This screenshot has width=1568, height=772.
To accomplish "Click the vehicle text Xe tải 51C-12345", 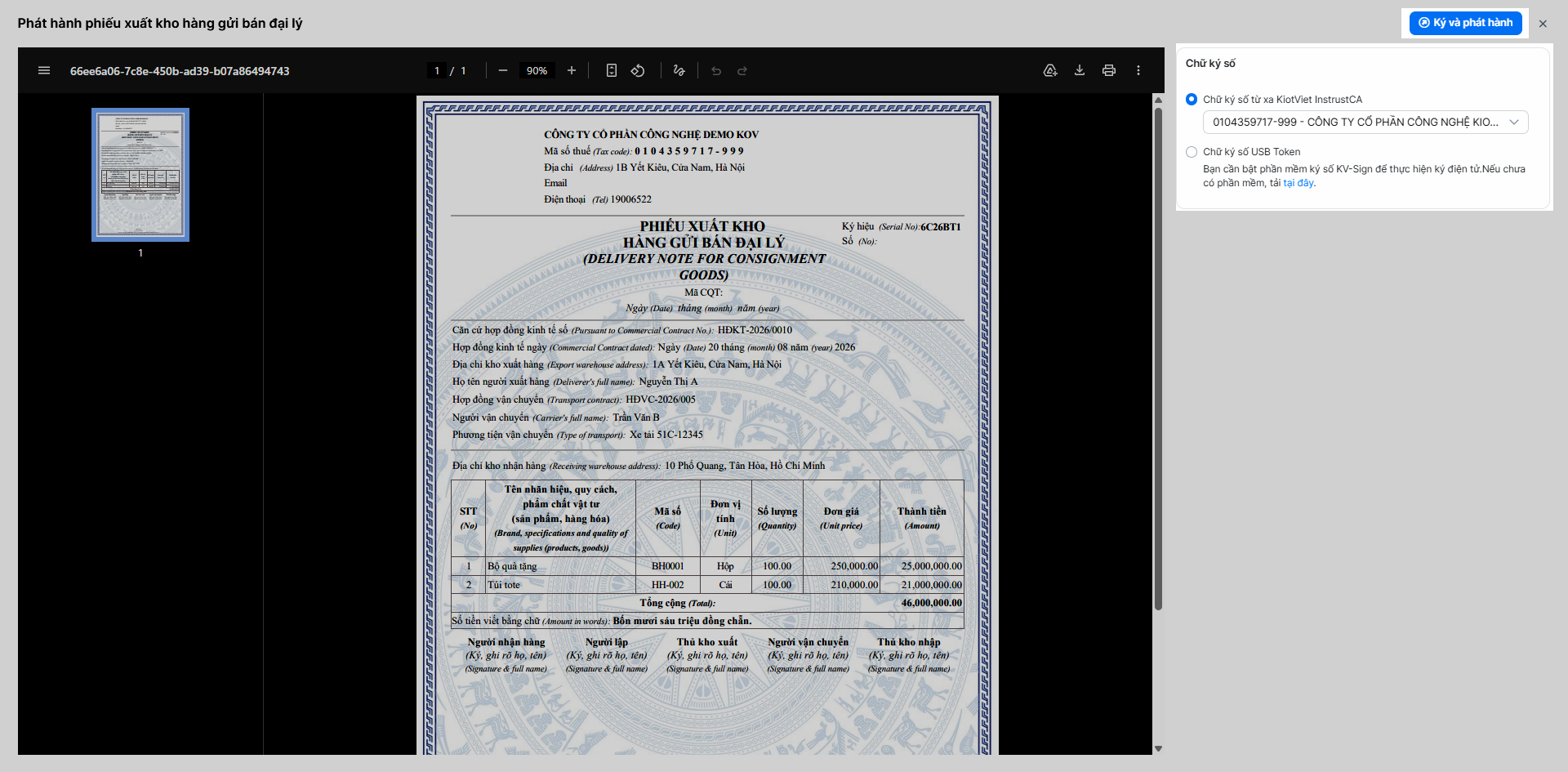I will click(x=666, y=435).
